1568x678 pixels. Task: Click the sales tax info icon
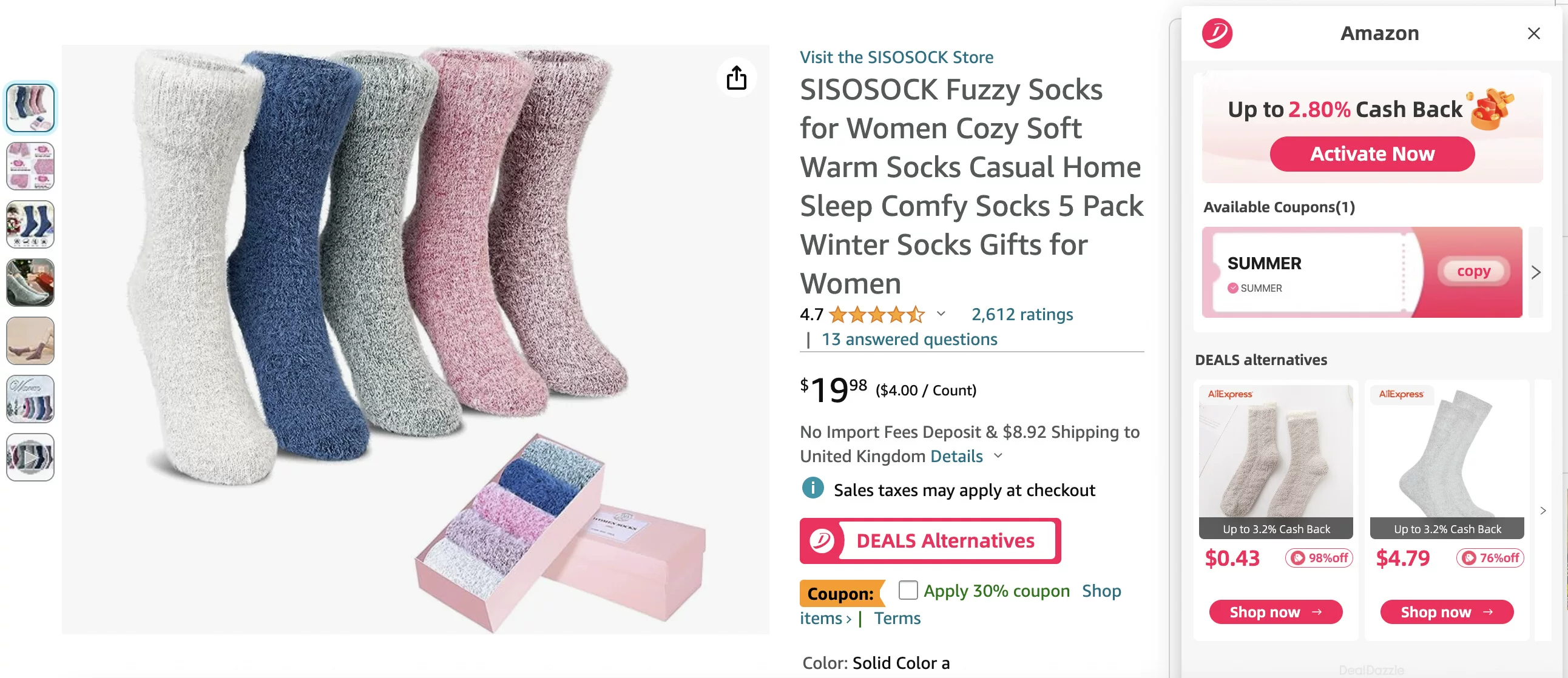click(x=813, y=488)
